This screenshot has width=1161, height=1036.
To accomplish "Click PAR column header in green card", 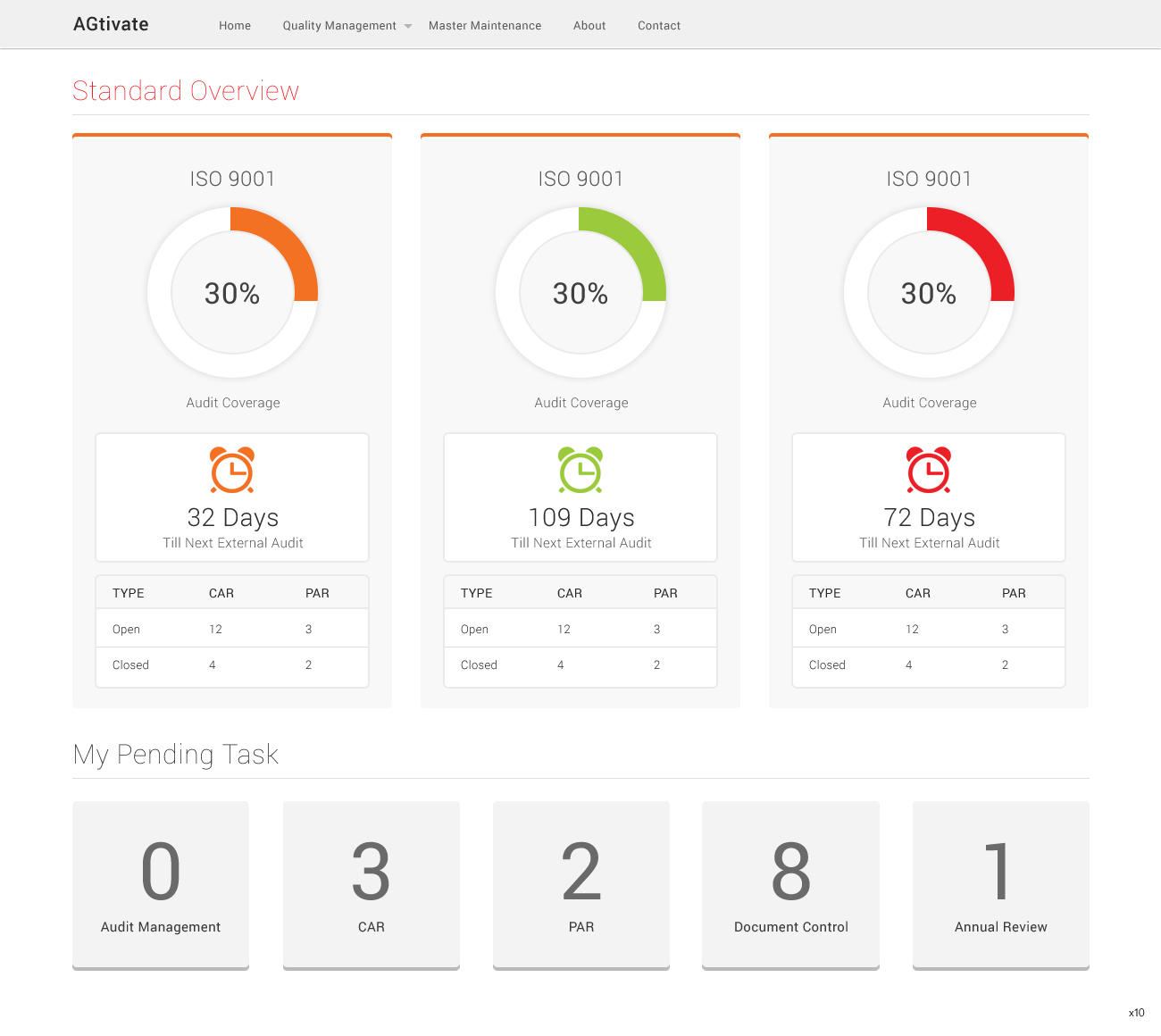I will (665, 593).
